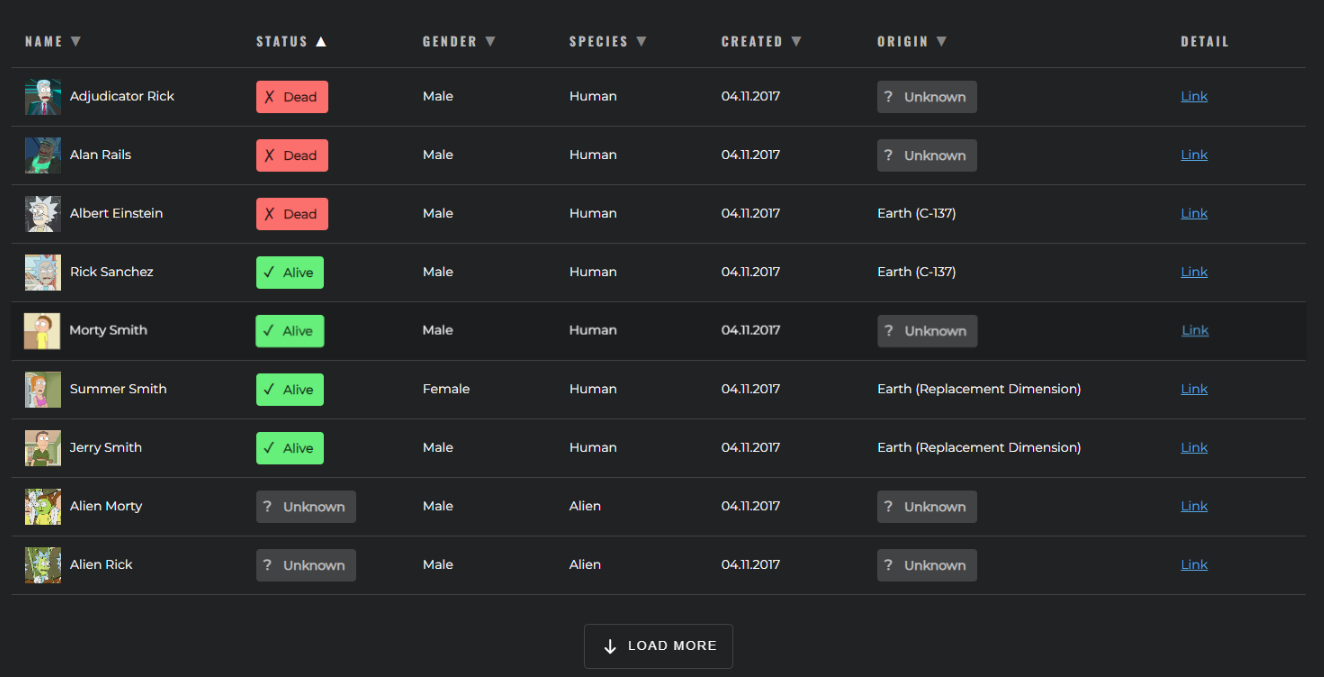Sort table by Name column arrow
Image resolution: width=1324 pixels, height=677 pixels.
76,42
